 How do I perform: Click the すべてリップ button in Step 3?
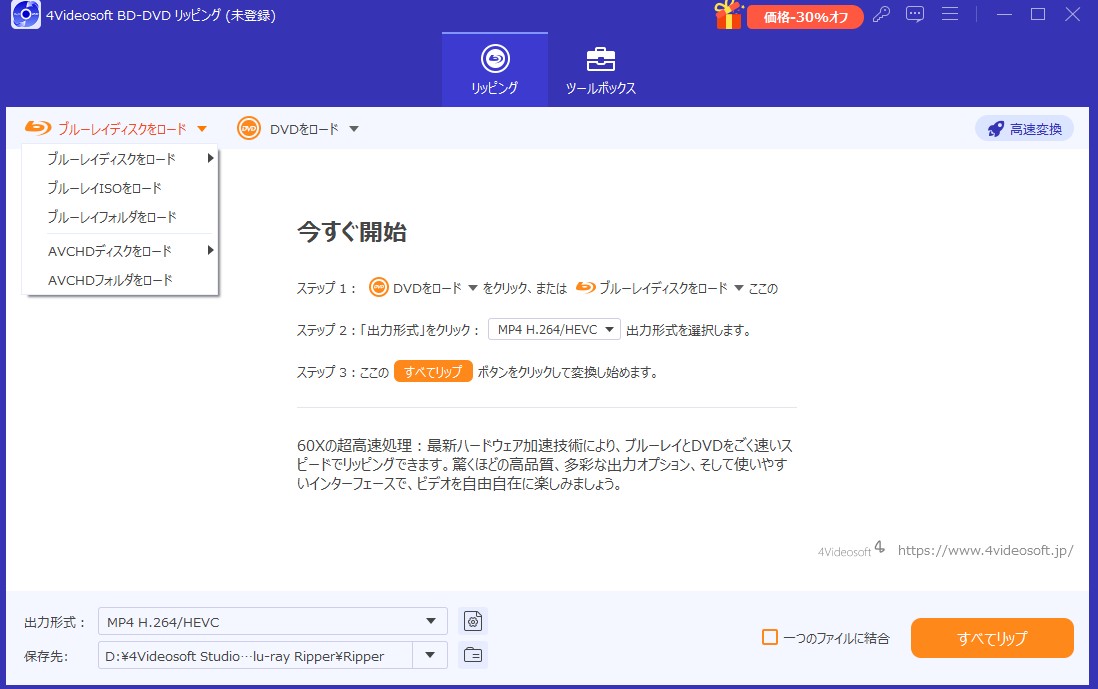433,372
